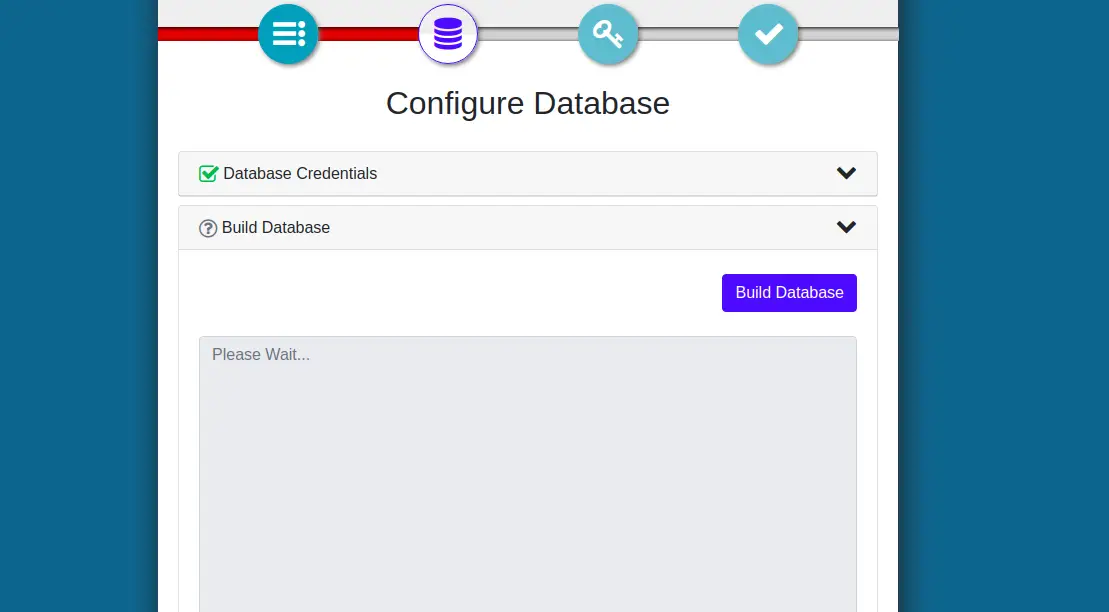
Task: Click red progress bar between first two steps
Action: click(368, 34)
